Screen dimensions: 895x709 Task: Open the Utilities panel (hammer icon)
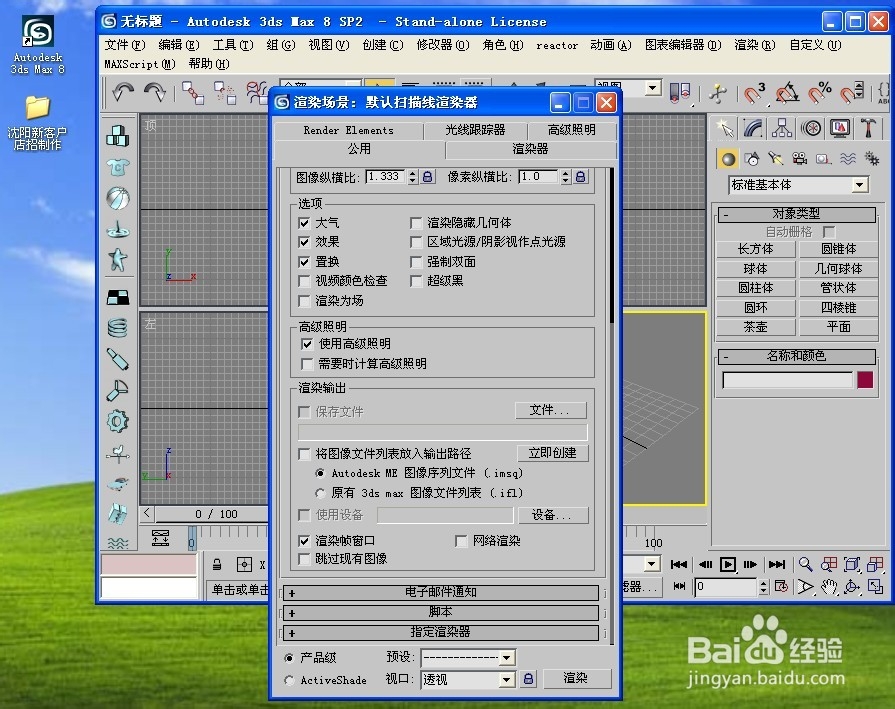(x=869, y=128)
